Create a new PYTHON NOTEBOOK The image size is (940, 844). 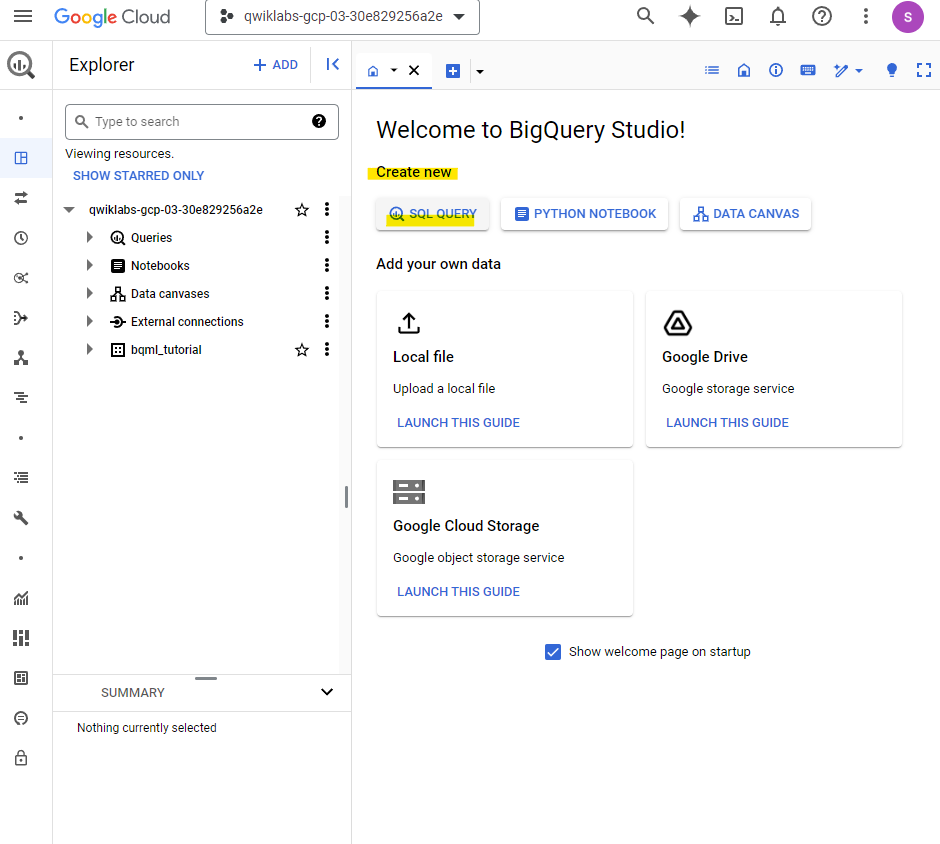585,214
